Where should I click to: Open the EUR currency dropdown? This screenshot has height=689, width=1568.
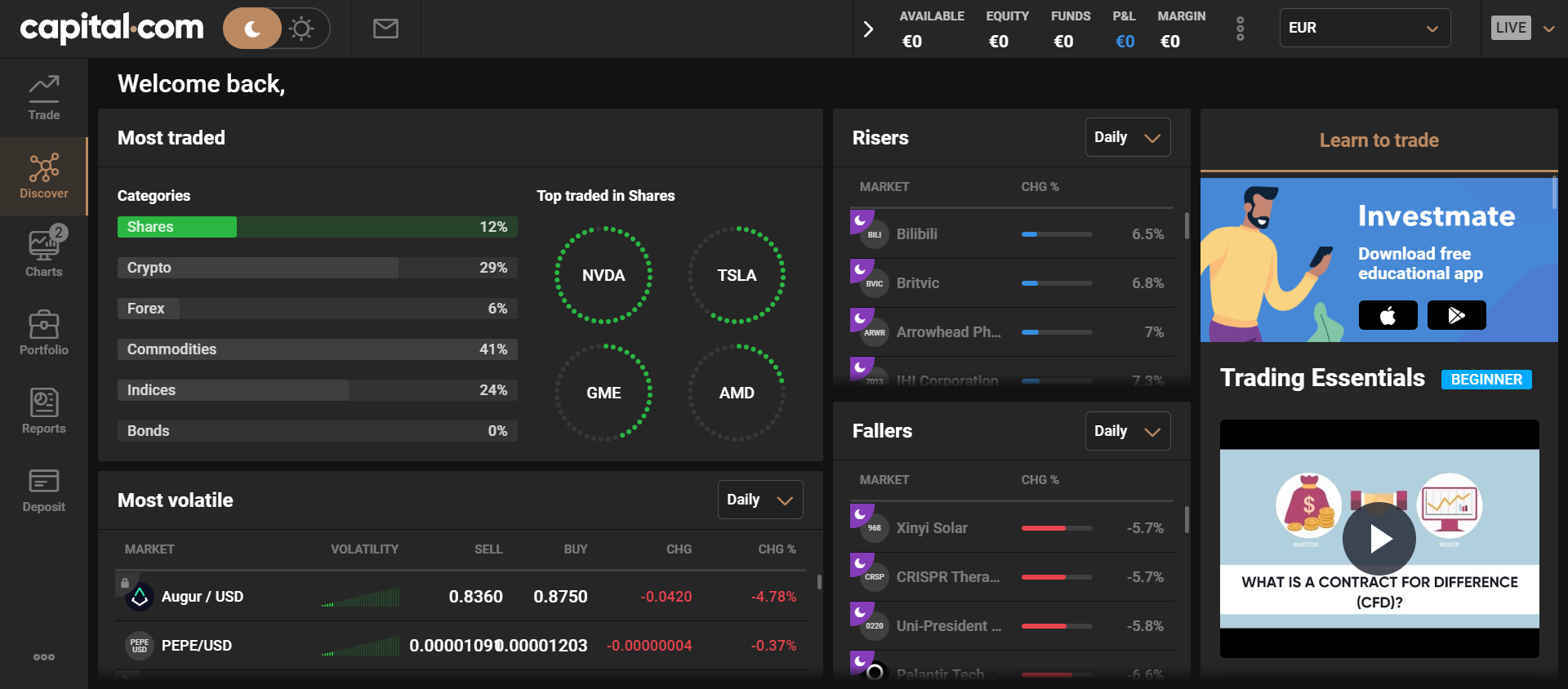tap(1365, 28)
